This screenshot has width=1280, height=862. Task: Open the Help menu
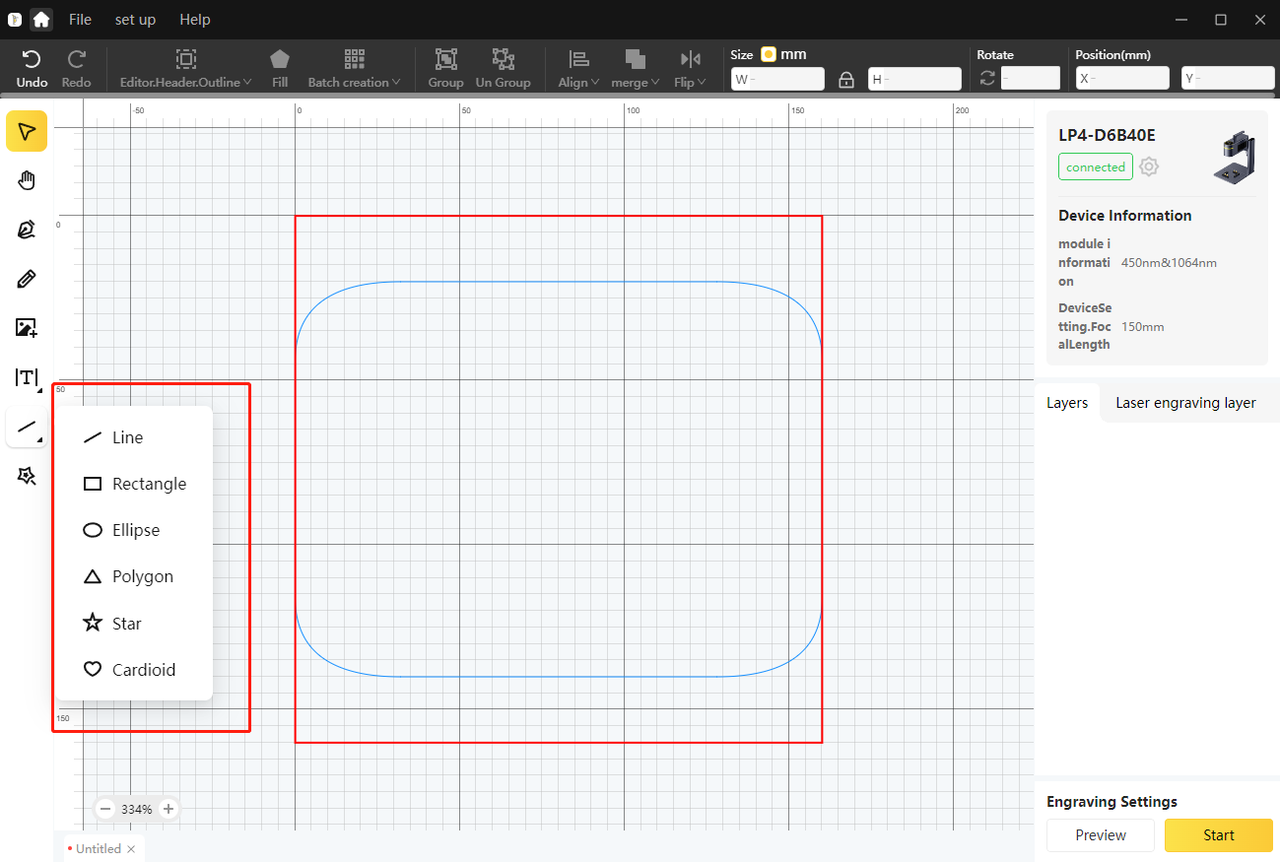(x=195, y=19)
